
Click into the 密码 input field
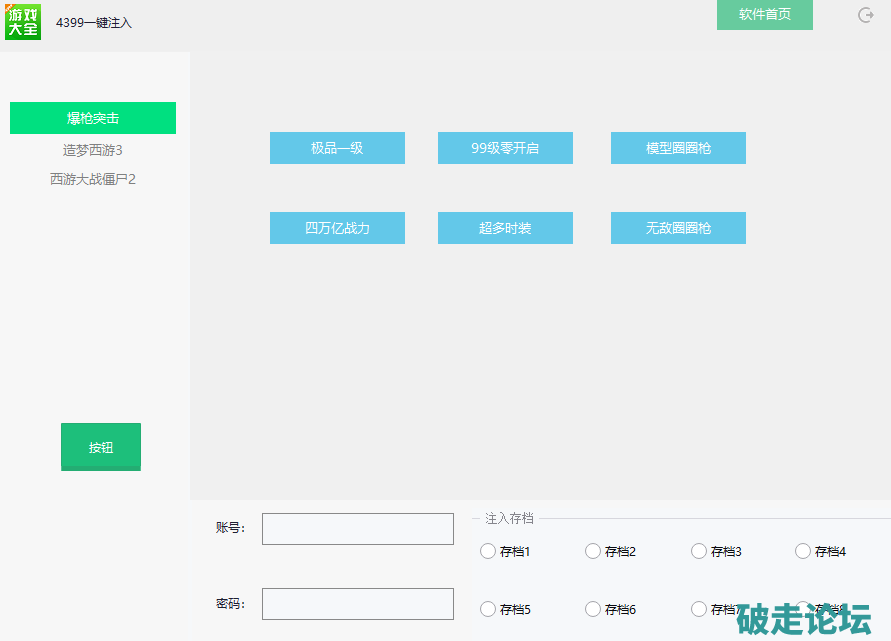358,604
